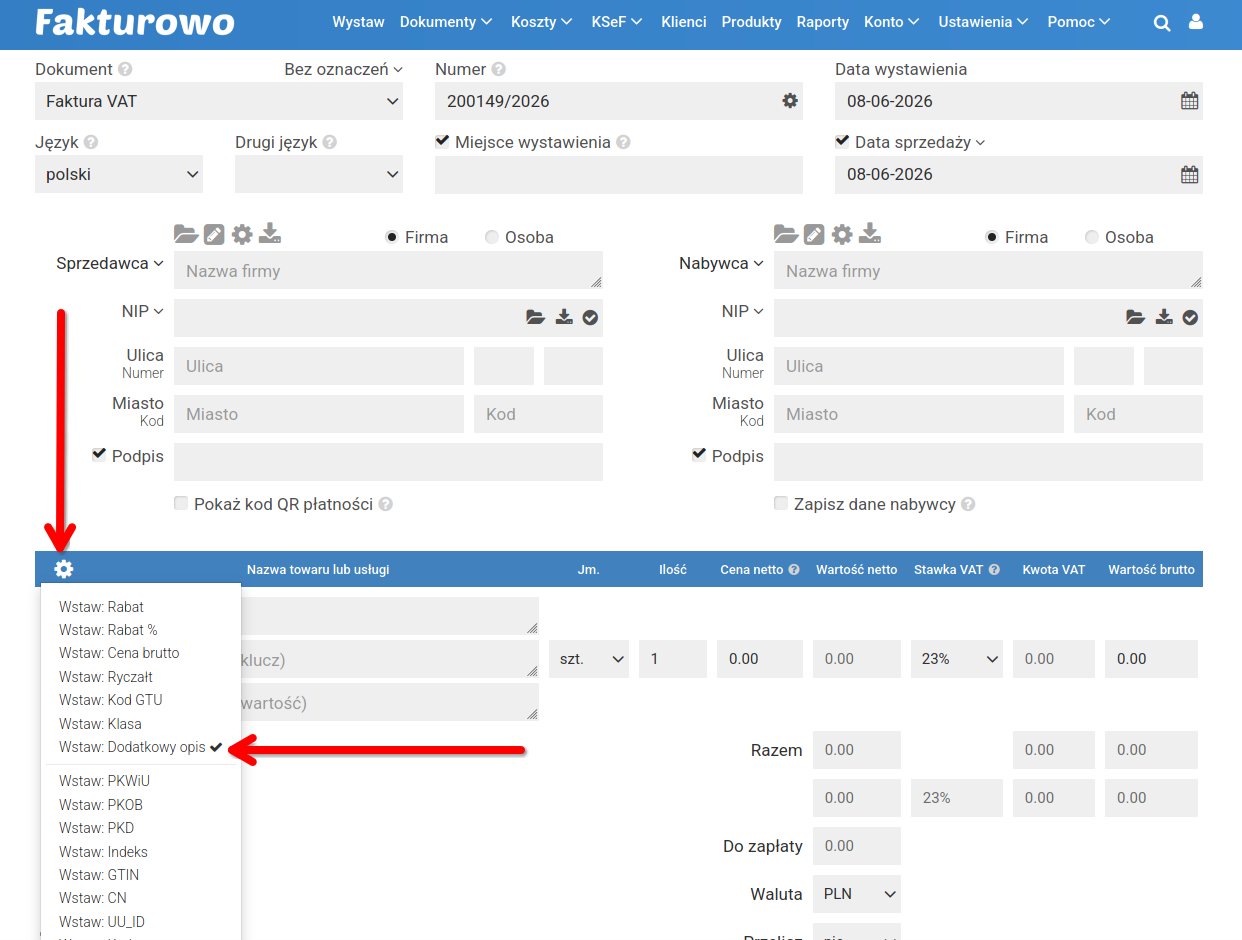Screen dimensions: 1242x940
Task: Open buyer folder icon above Nabywca
Action: pos(786,234)
